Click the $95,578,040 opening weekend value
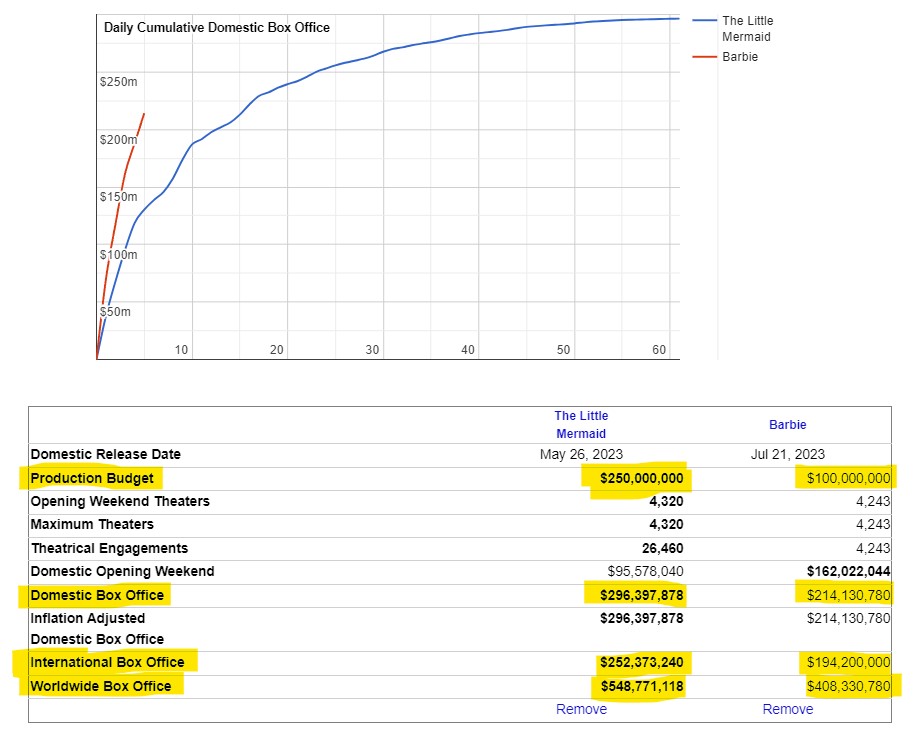914x733 pixels. tap(645, 571)
